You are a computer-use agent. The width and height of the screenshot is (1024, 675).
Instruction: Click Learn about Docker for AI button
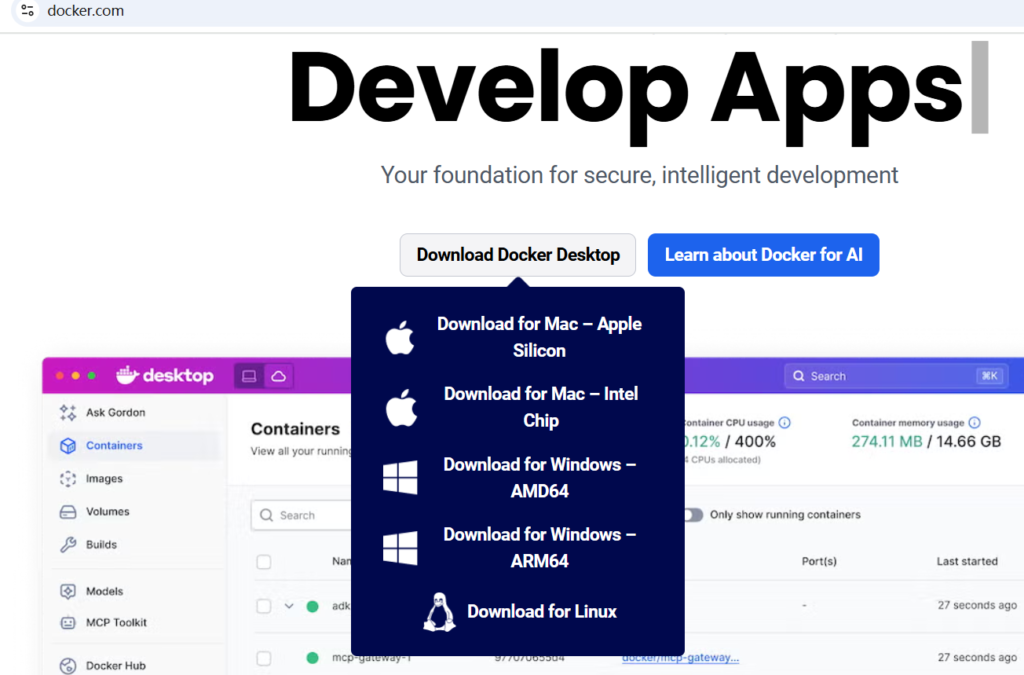click(x=763, y=255)
